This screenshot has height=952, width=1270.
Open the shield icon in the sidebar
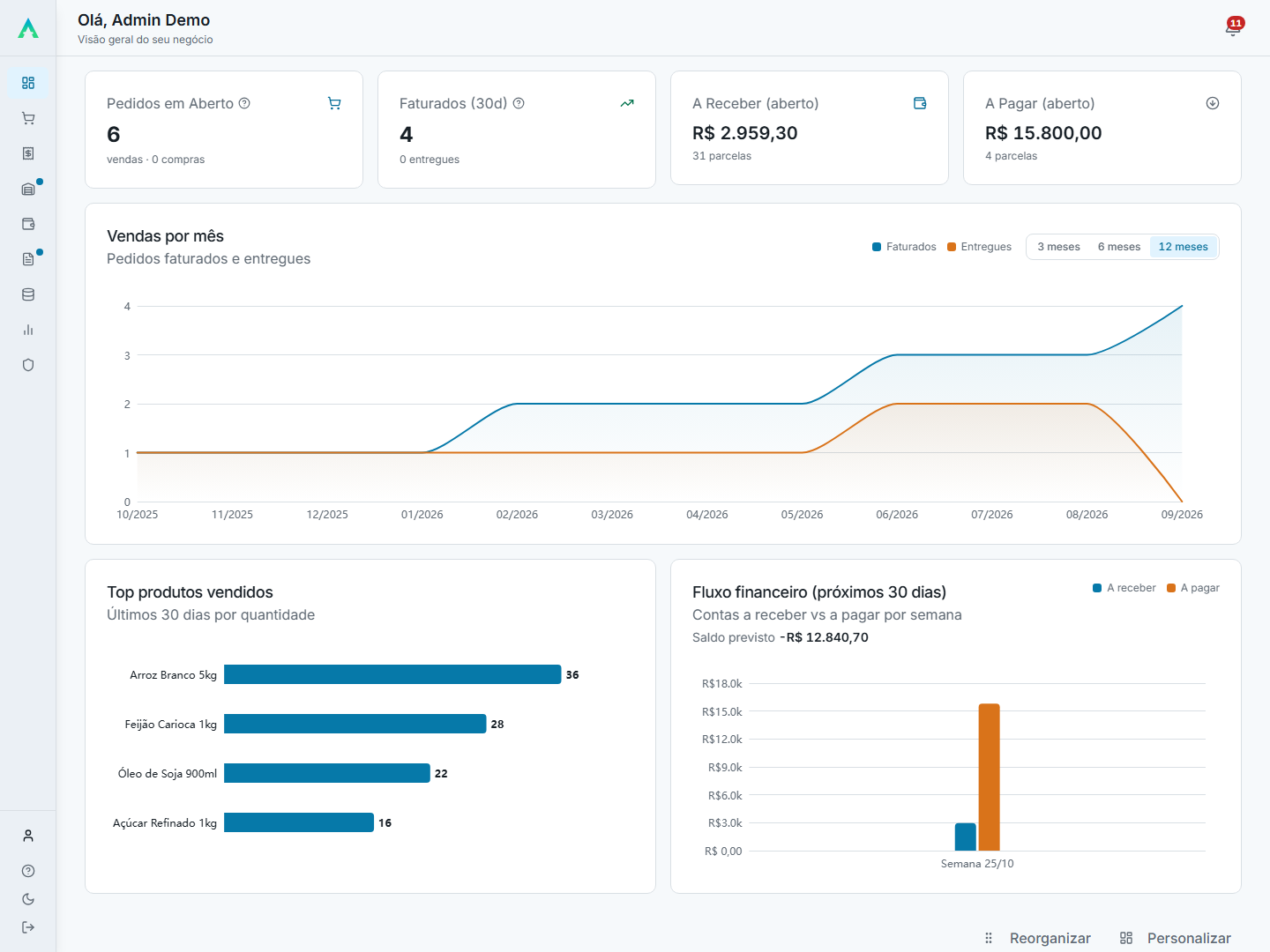point(28,365)
